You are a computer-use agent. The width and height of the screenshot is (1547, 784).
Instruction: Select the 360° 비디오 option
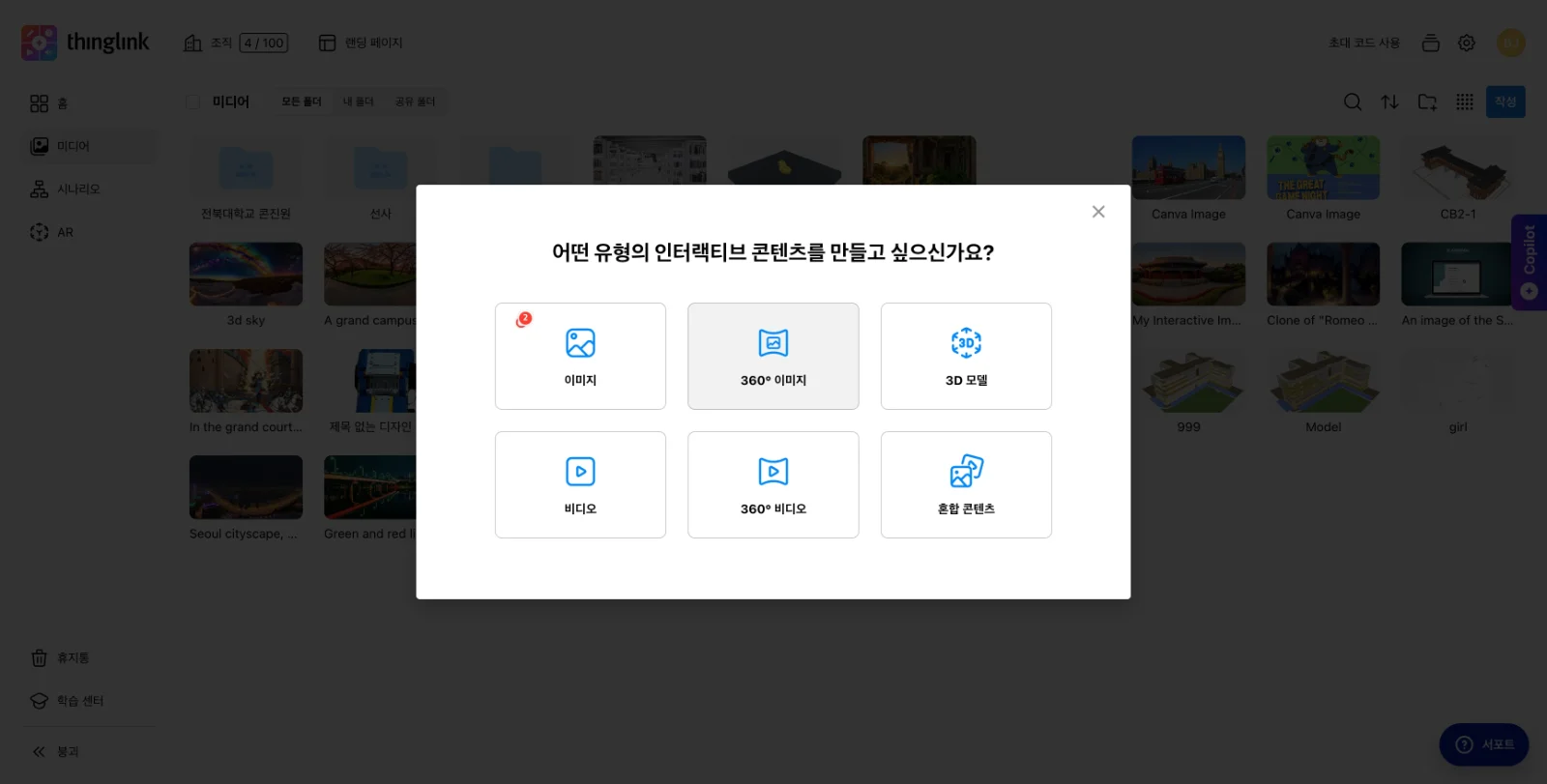(773, 484)
